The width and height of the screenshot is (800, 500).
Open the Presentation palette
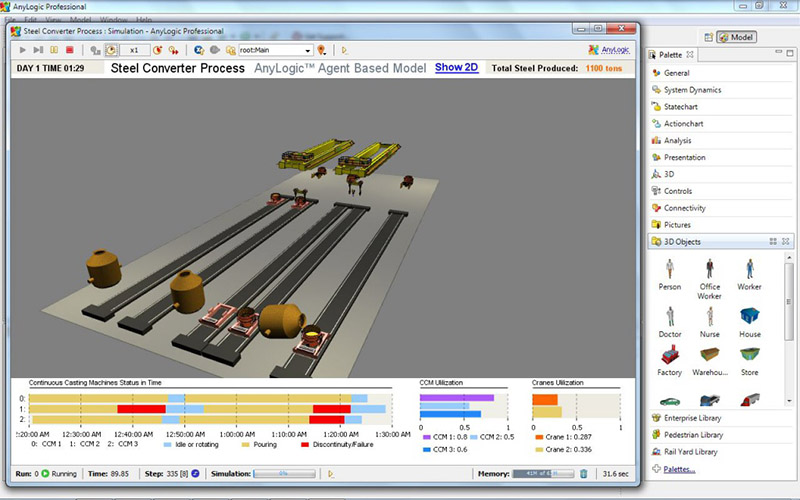tap(720, 157)
